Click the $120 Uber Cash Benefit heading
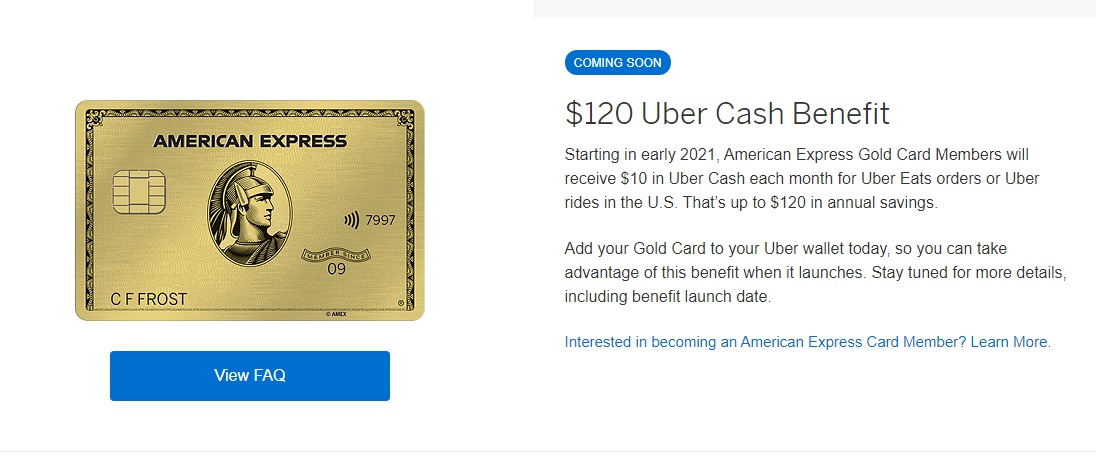Viewport: 1096px width, 459px height. pyautogui.click(x=727, y=114)
